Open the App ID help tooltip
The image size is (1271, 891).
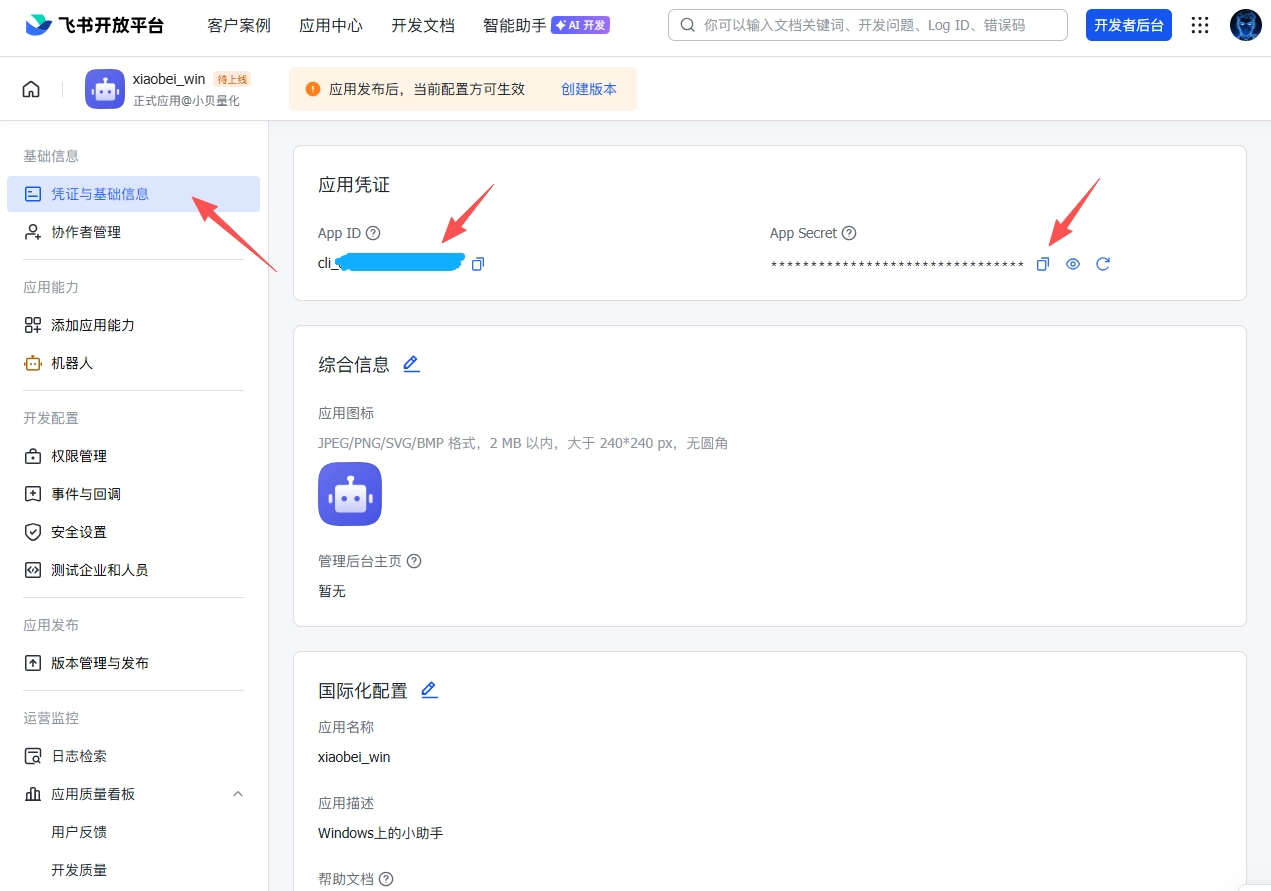click(373, 233)
